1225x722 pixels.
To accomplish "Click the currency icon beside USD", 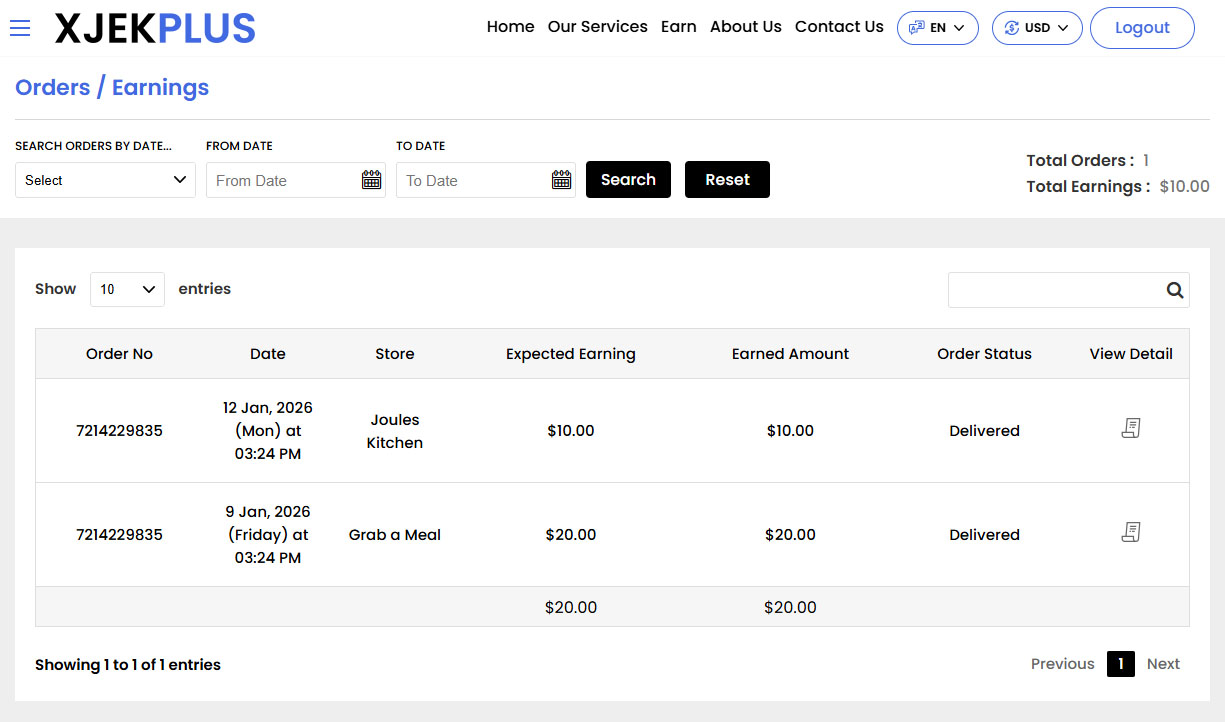I will pyautogui.click(x=1012, y=28).
